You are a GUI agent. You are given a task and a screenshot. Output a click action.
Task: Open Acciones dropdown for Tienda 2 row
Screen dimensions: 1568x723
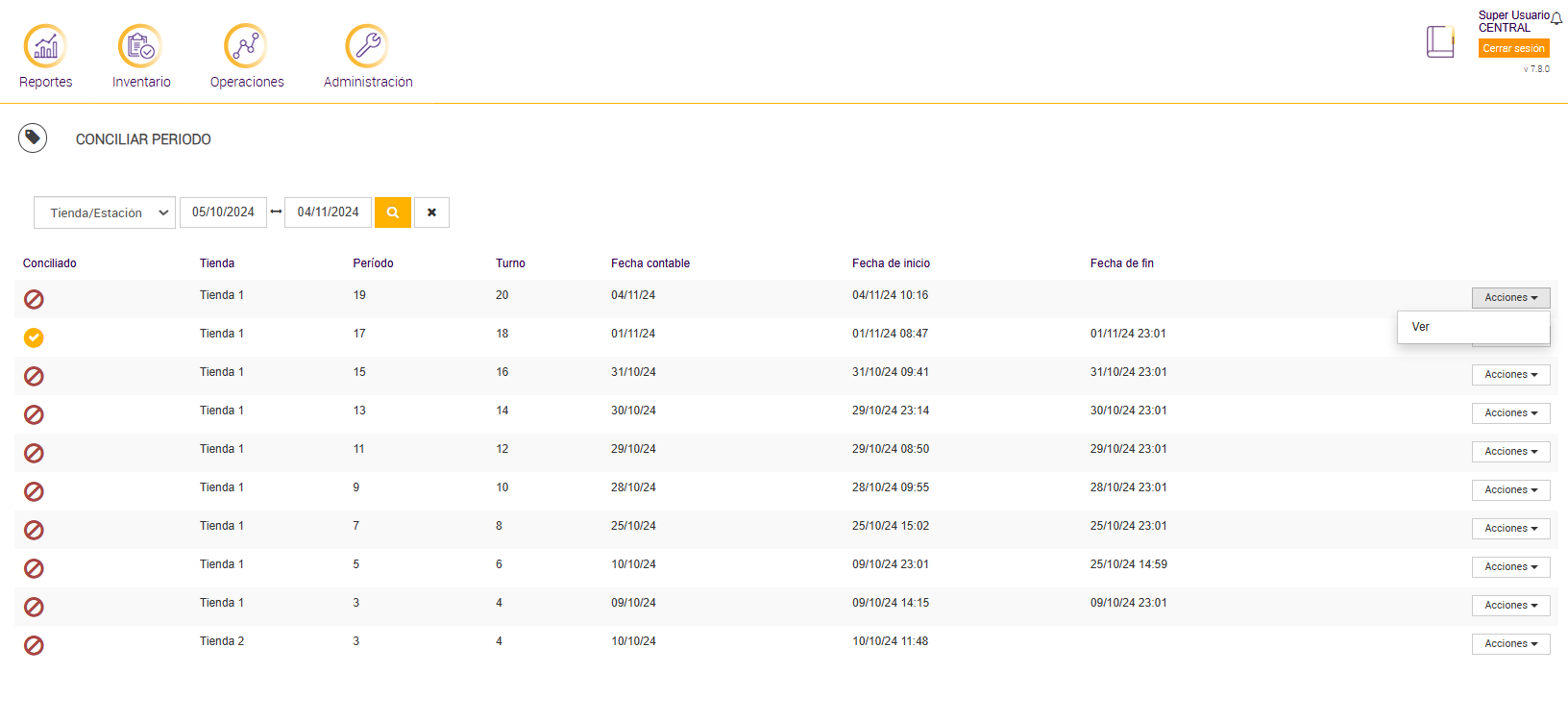click(1510, 644)
